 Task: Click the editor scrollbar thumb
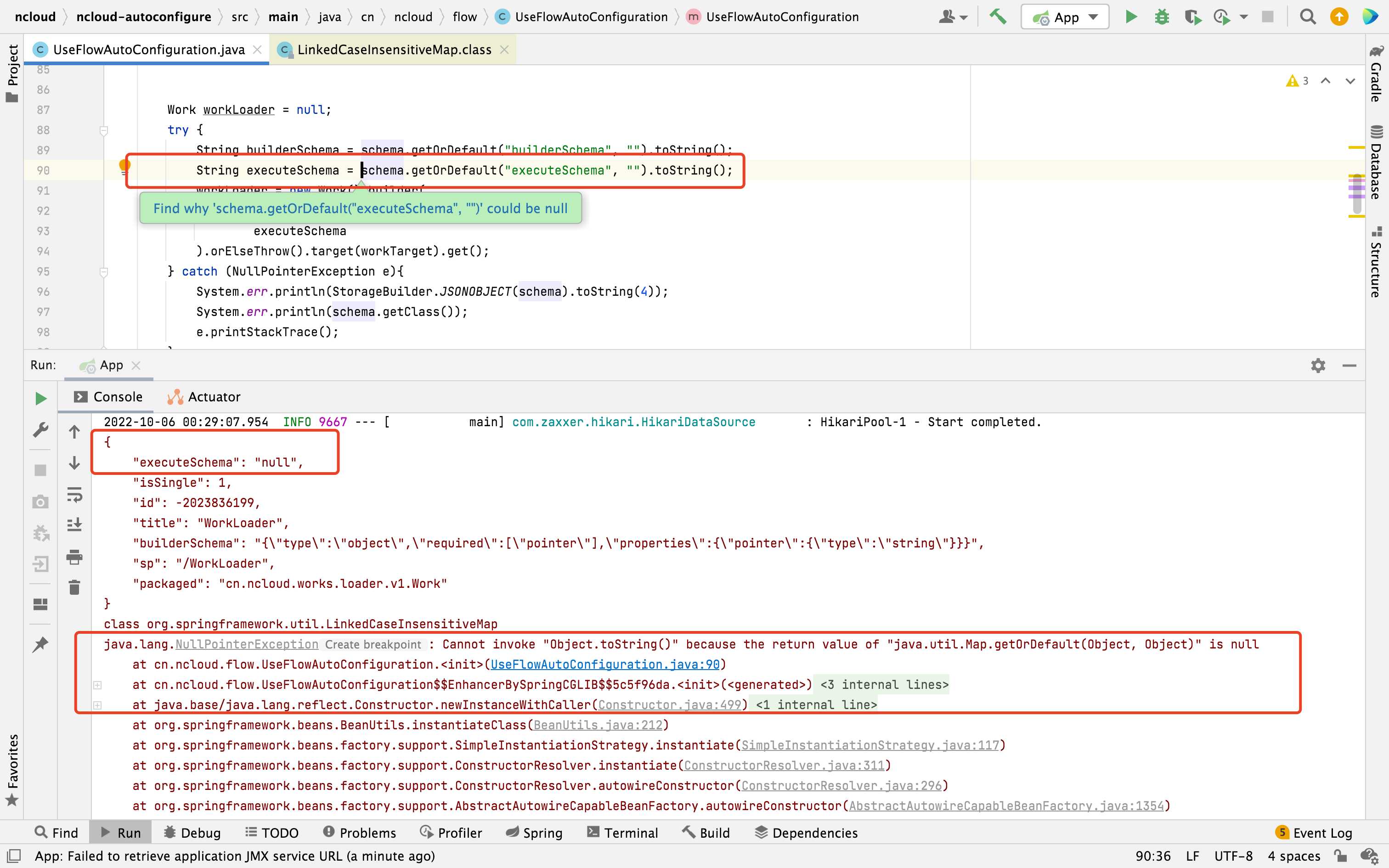pyautogui.click(x=1357, y=195)
